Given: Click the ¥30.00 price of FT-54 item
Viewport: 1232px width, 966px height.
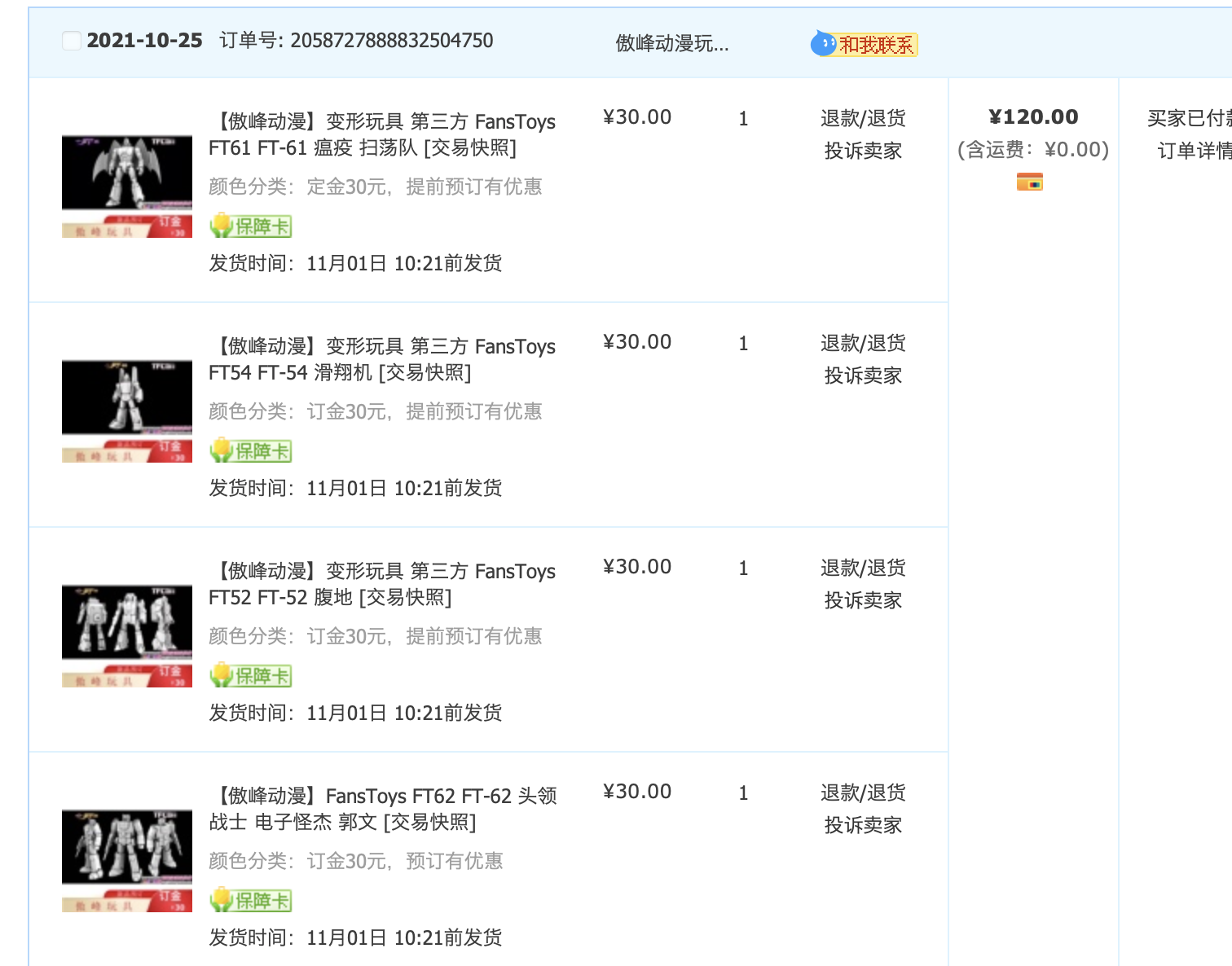Looking at the screenshot, I should coord(637,342).
